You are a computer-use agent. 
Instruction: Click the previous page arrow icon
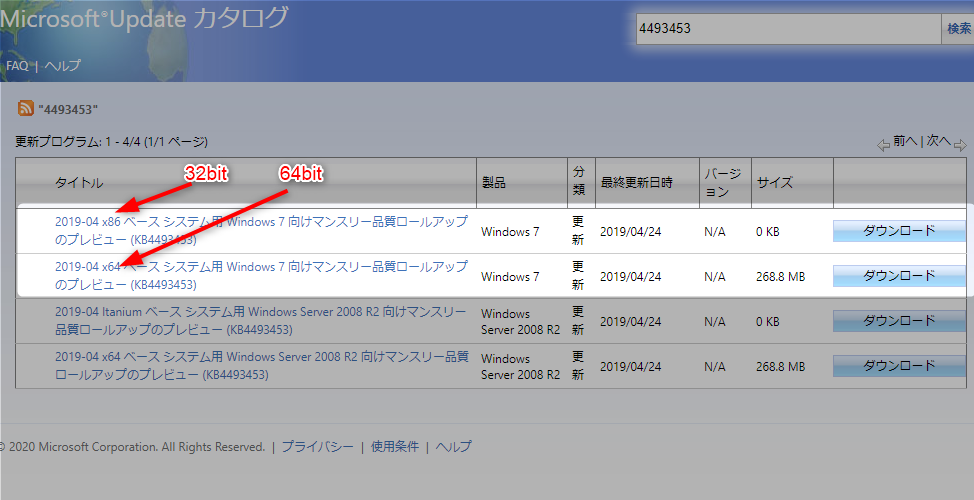[x=883, y=145]
